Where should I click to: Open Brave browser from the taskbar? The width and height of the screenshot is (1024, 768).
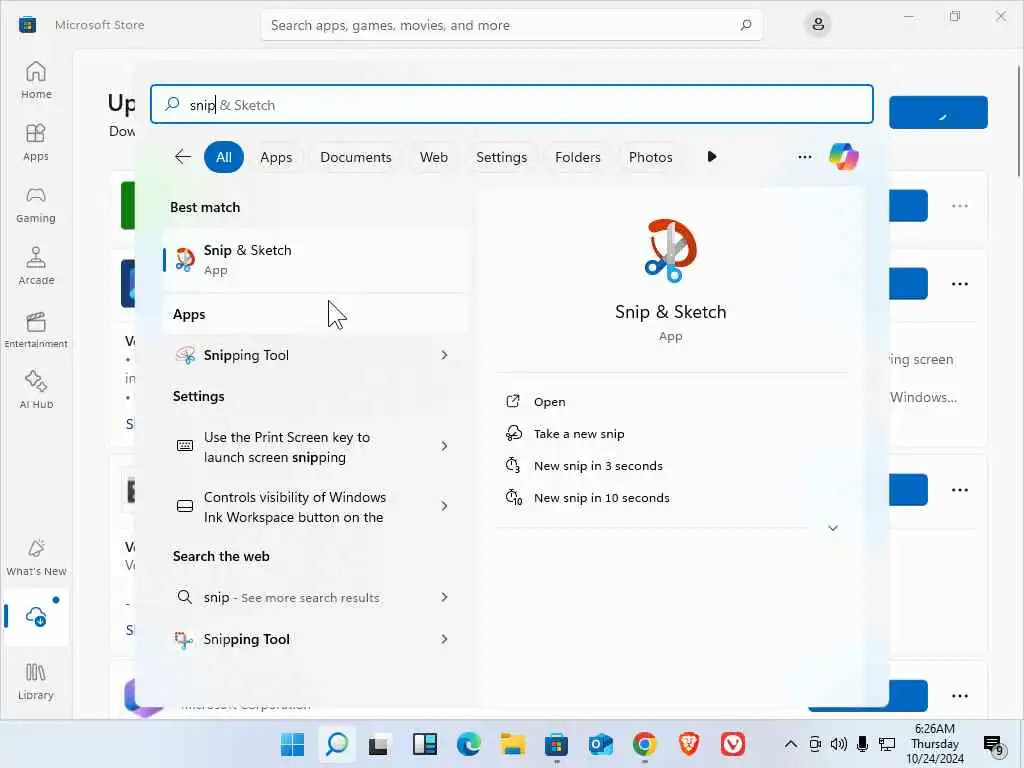[x=688, y=744]
